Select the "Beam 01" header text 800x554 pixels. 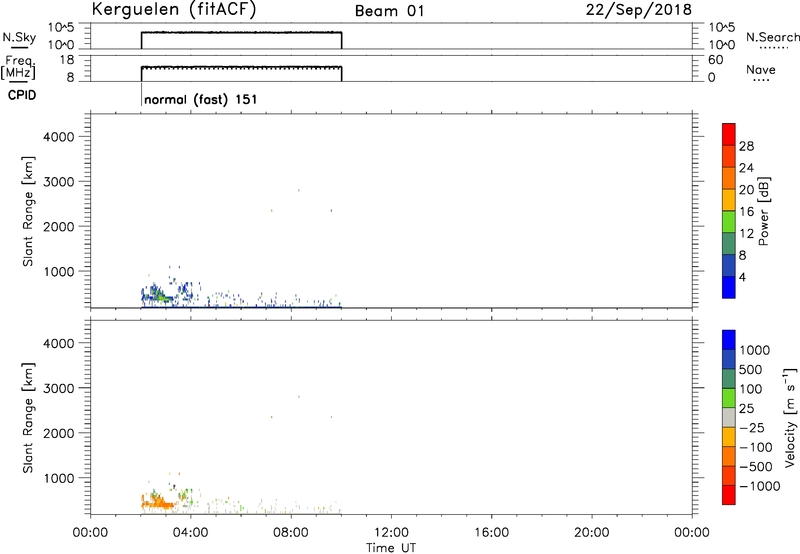click(389, 11)
